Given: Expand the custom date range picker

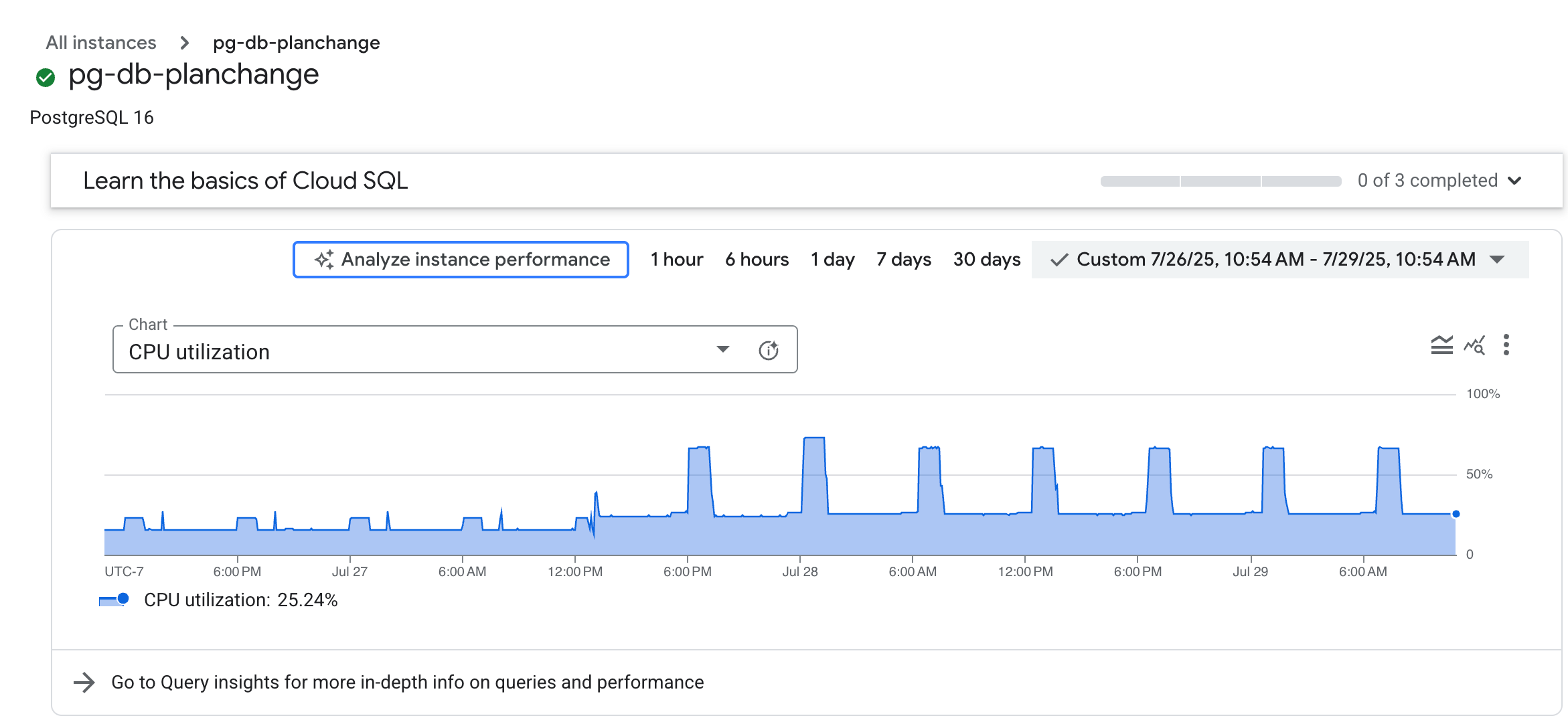Looking at the screenshot, I should point(1500,260).
